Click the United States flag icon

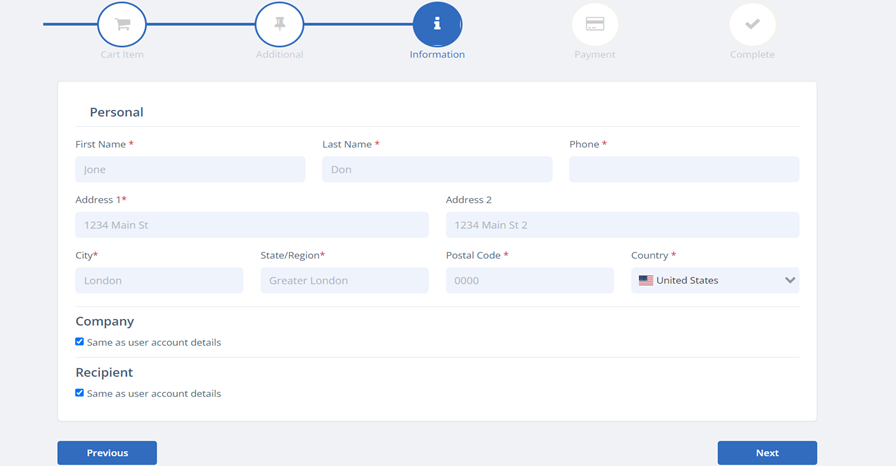(646, 281)
